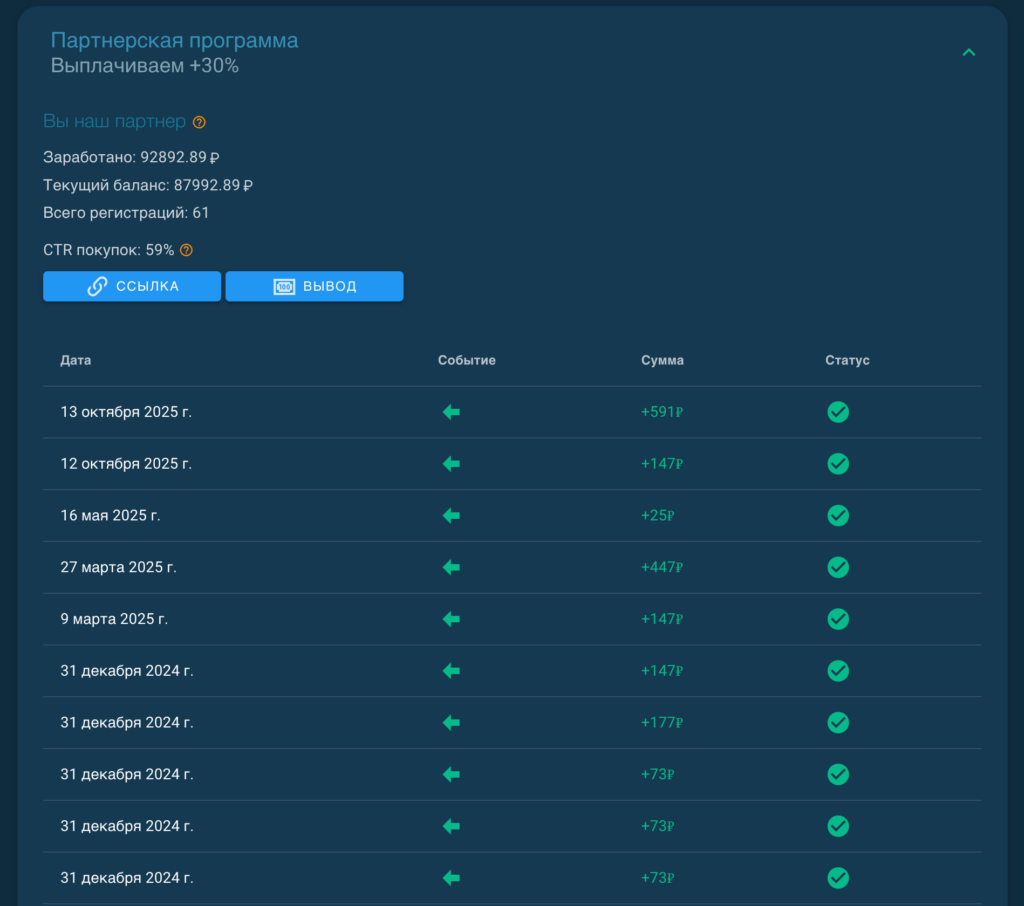Click the +591₽ amount
1024x906 pixels.
point(661,412)
